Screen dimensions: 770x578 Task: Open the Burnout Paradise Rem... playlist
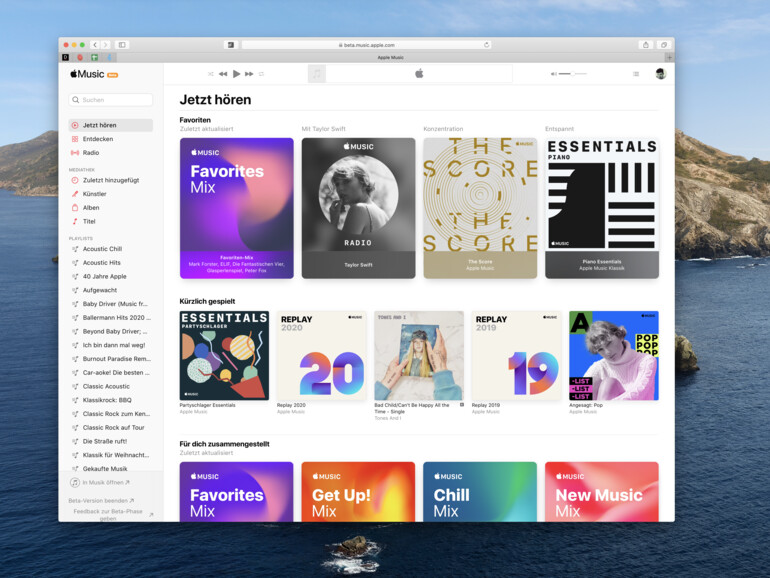pyautogui.click(x=111, y=359)
